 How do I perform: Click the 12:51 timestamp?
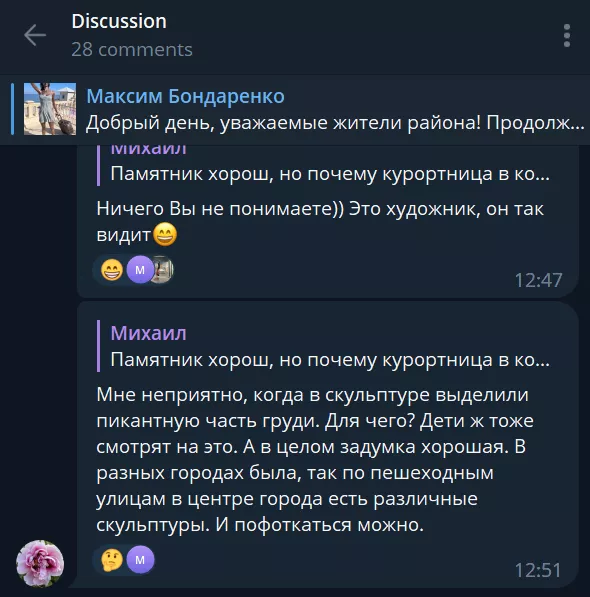[538, 570]
